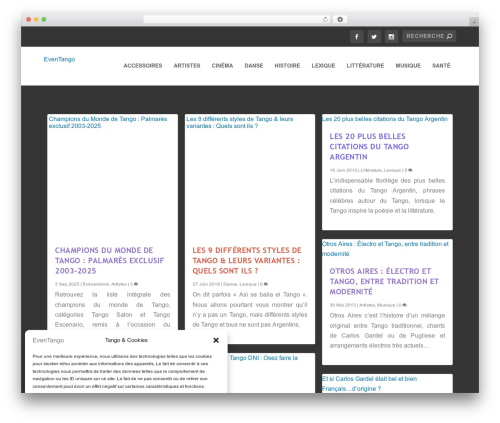The width and height of the screenshot is (500, 423).
Task: Open top link Les 9 différents styles de Tango
Action: coord(239,122)
